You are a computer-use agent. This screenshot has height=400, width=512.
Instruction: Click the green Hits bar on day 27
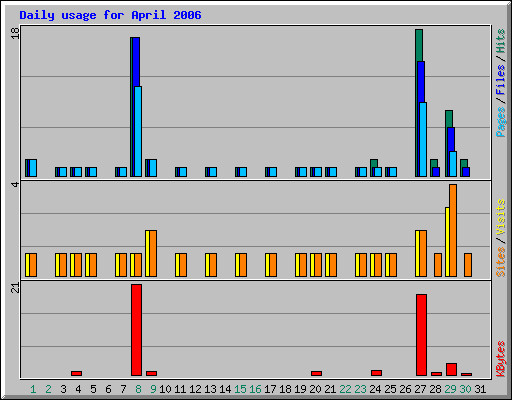click(x=419, y=45)
